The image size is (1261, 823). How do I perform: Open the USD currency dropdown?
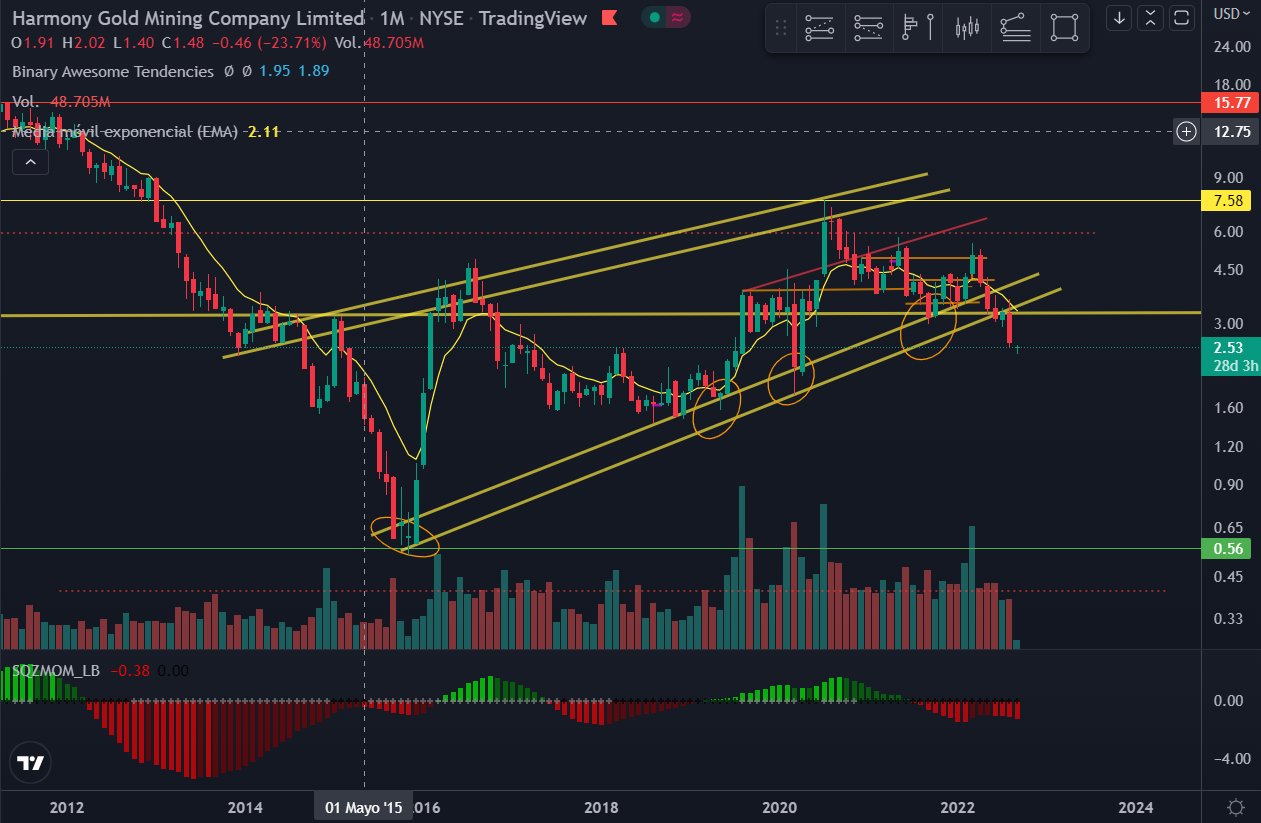[x=1231, y=12]
